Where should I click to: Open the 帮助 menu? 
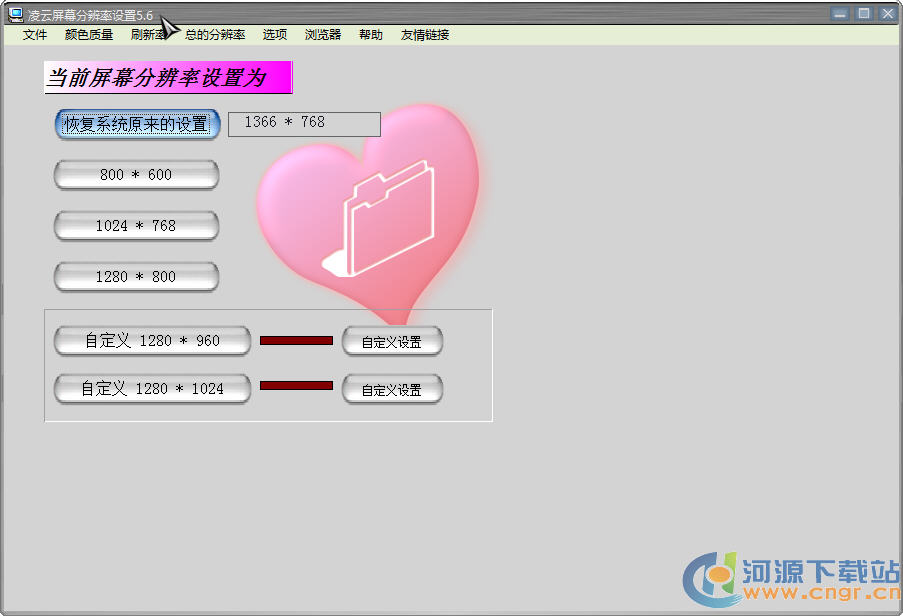pos(371,35)
